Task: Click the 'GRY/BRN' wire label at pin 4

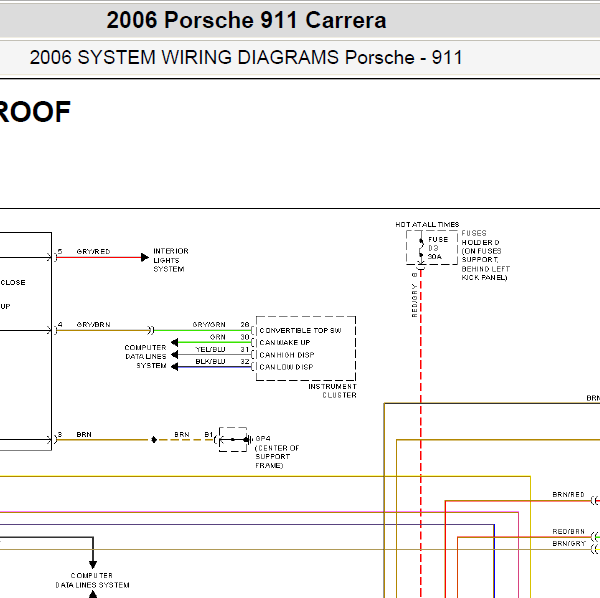Action: pos(93,324)
